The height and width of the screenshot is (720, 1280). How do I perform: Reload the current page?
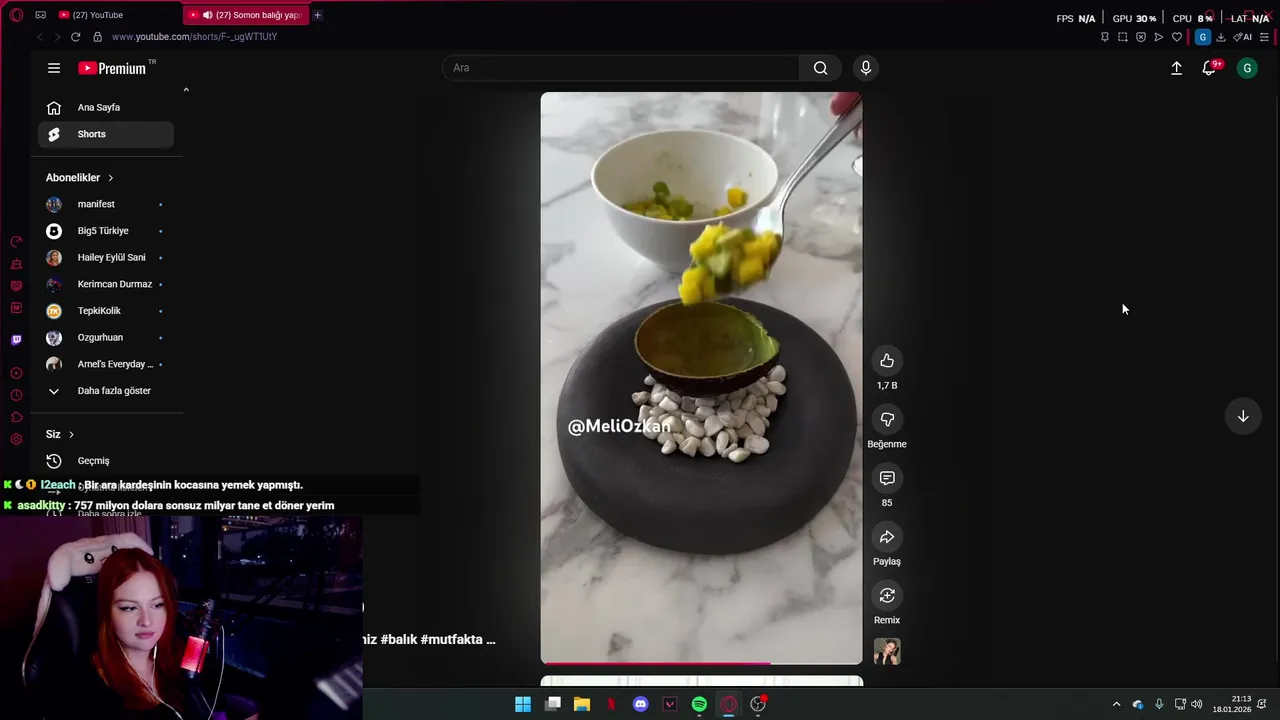75,37
